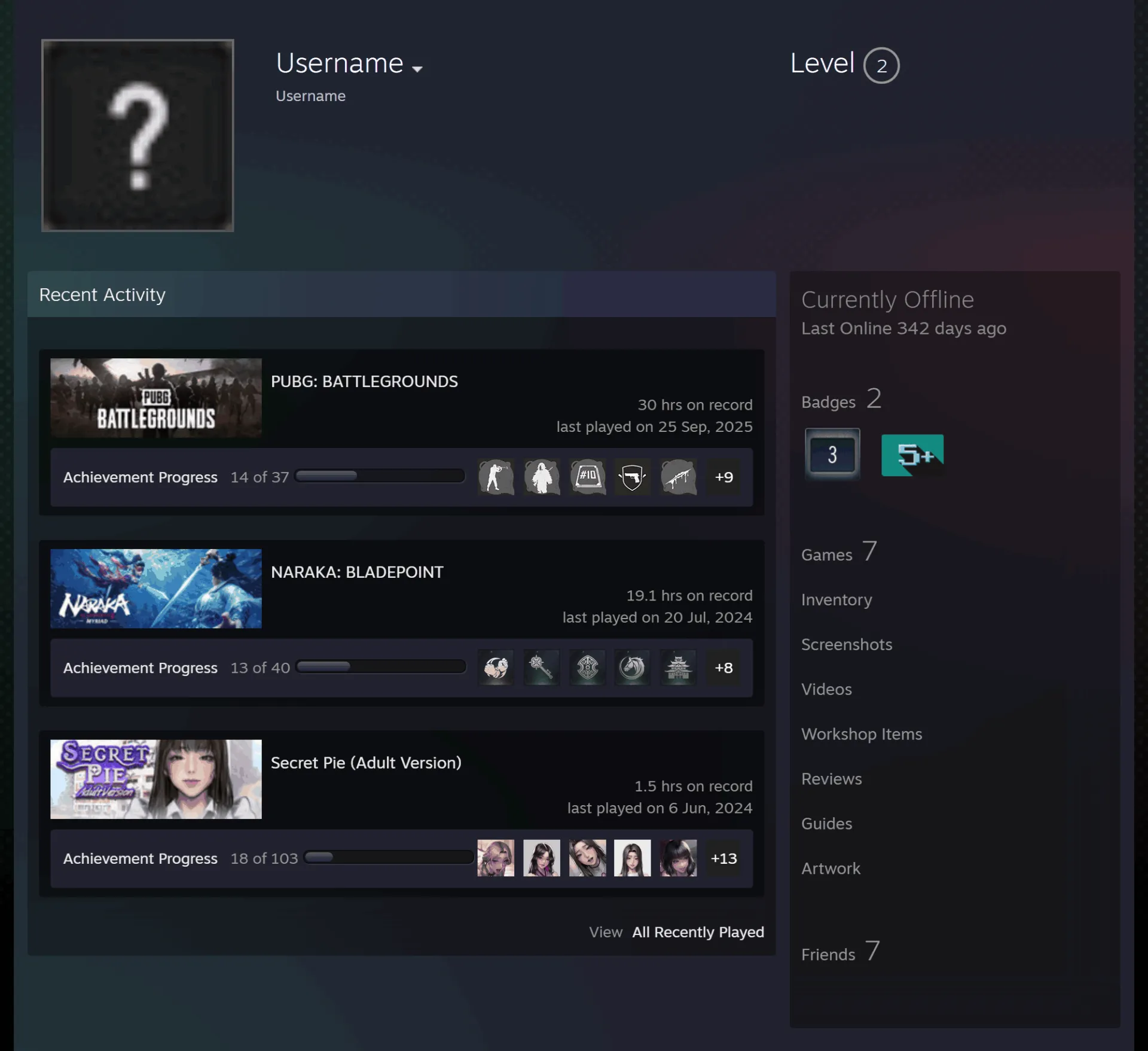The image size is (1148, 1051).
Task: Open NARAKA horse head achievement icon
Action: click(632, 668)
